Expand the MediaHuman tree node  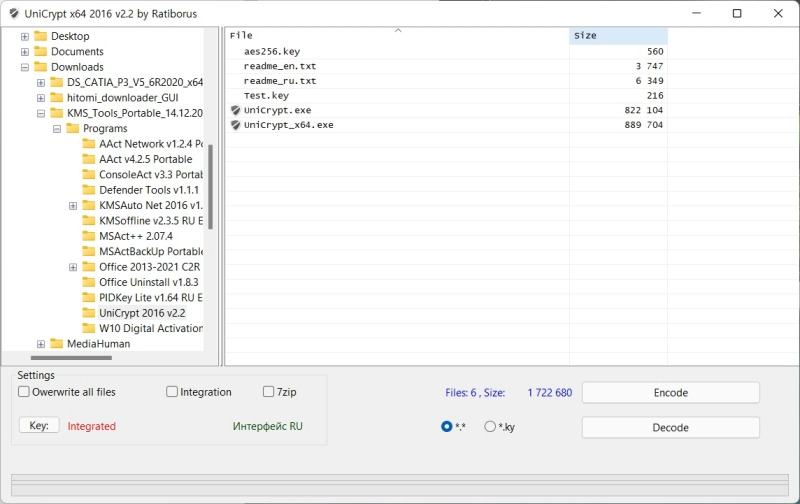[41, 344]
